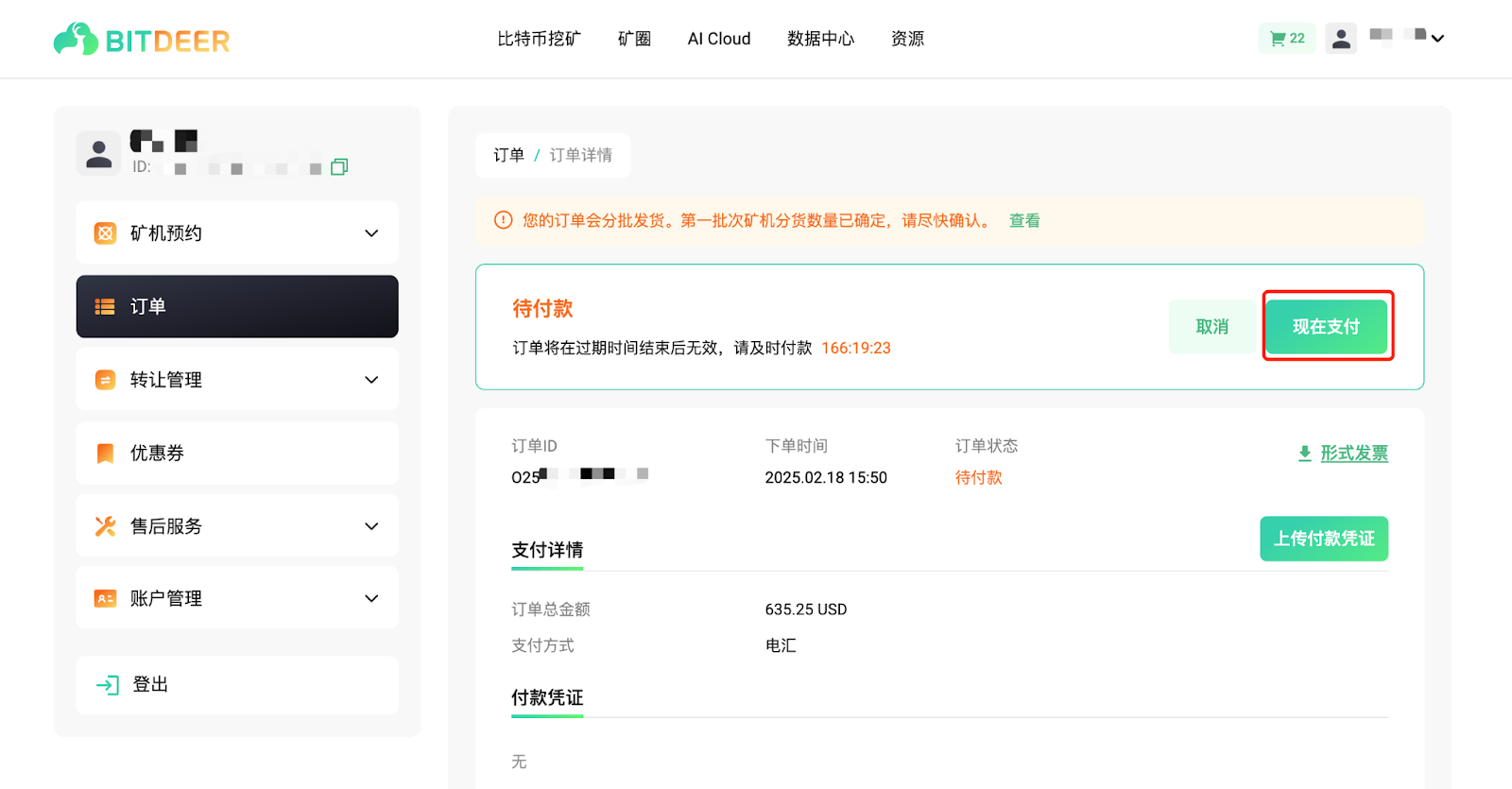The width and height of the screenshot is (1512, 789).
Task: Open the 资源 navigation menu
Action: (907, 39)
